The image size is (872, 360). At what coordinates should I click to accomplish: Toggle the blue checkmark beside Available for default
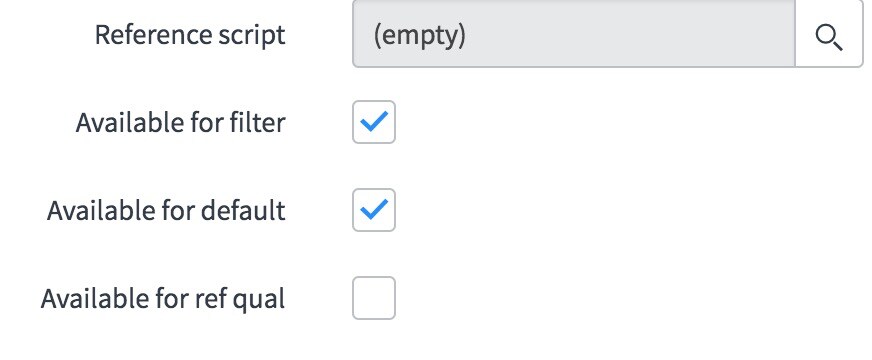374,210
